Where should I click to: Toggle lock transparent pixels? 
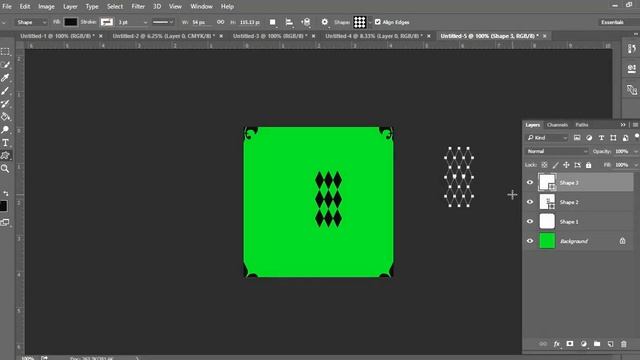tap(544, 165)
